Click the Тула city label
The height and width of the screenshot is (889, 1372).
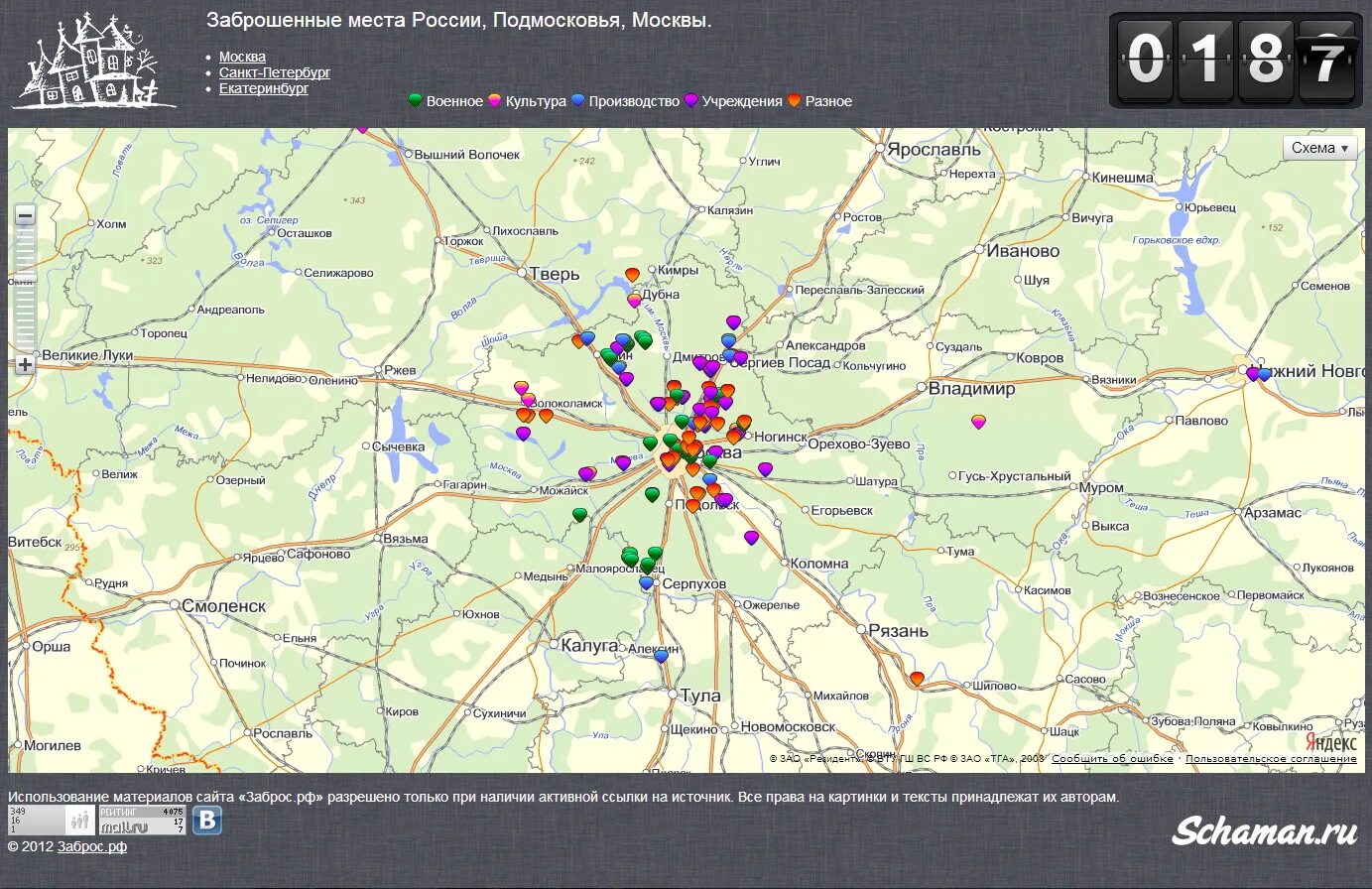tap(701, 696)
